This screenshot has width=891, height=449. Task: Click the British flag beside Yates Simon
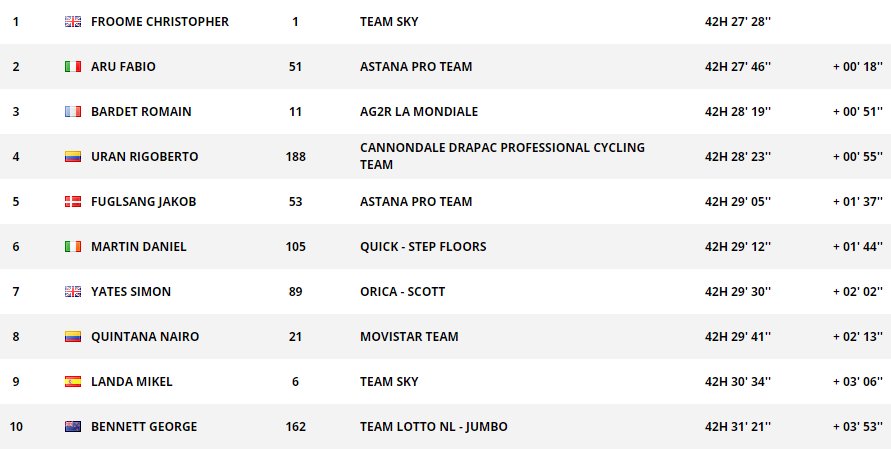click(72, 292)
